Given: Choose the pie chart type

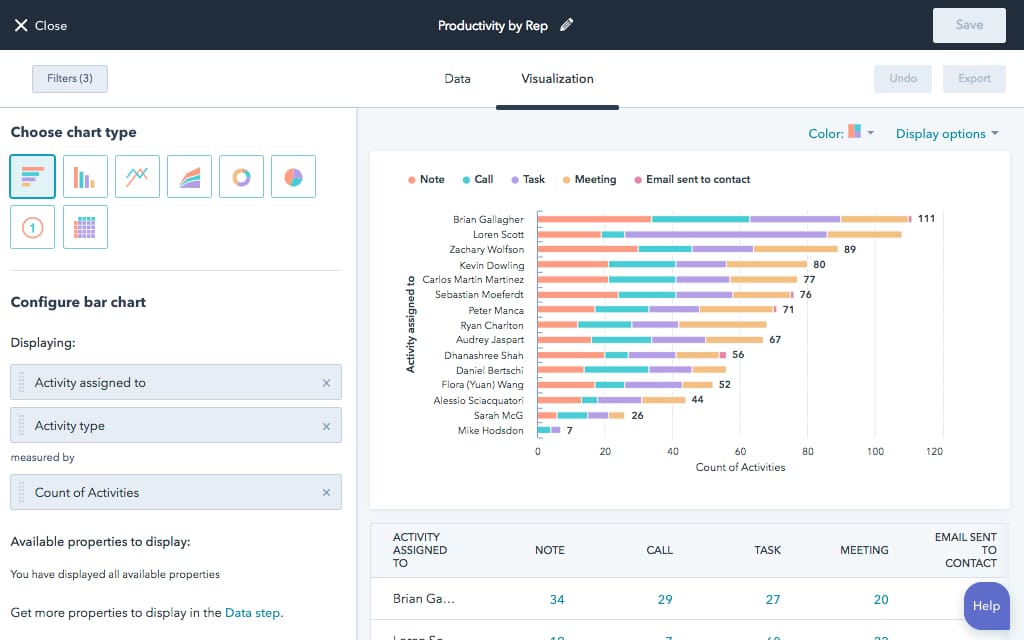Looking at the screenshot, I should coord(293,176).
